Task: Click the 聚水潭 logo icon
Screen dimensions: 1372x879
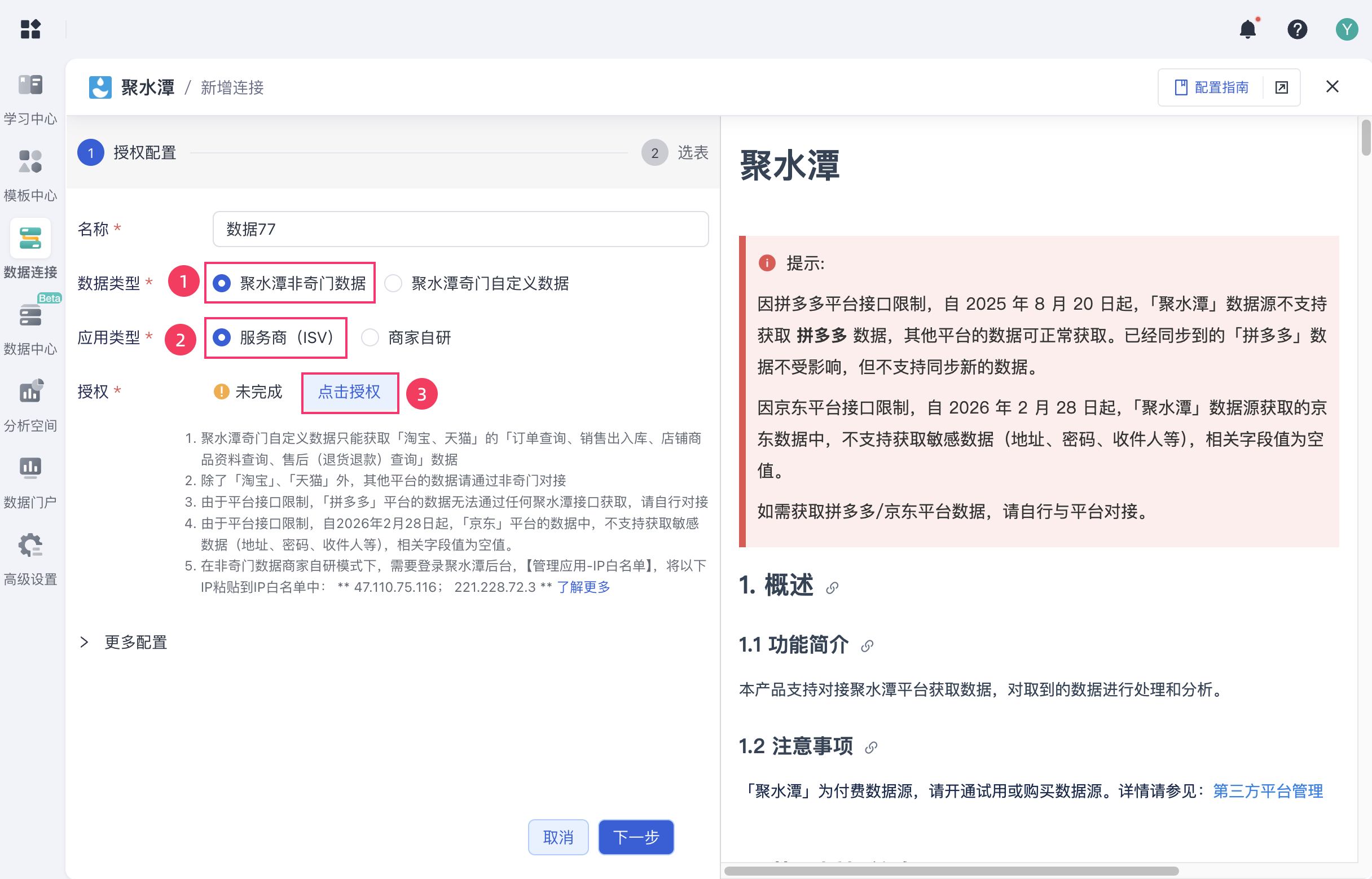Action: [x=100, y=87]
